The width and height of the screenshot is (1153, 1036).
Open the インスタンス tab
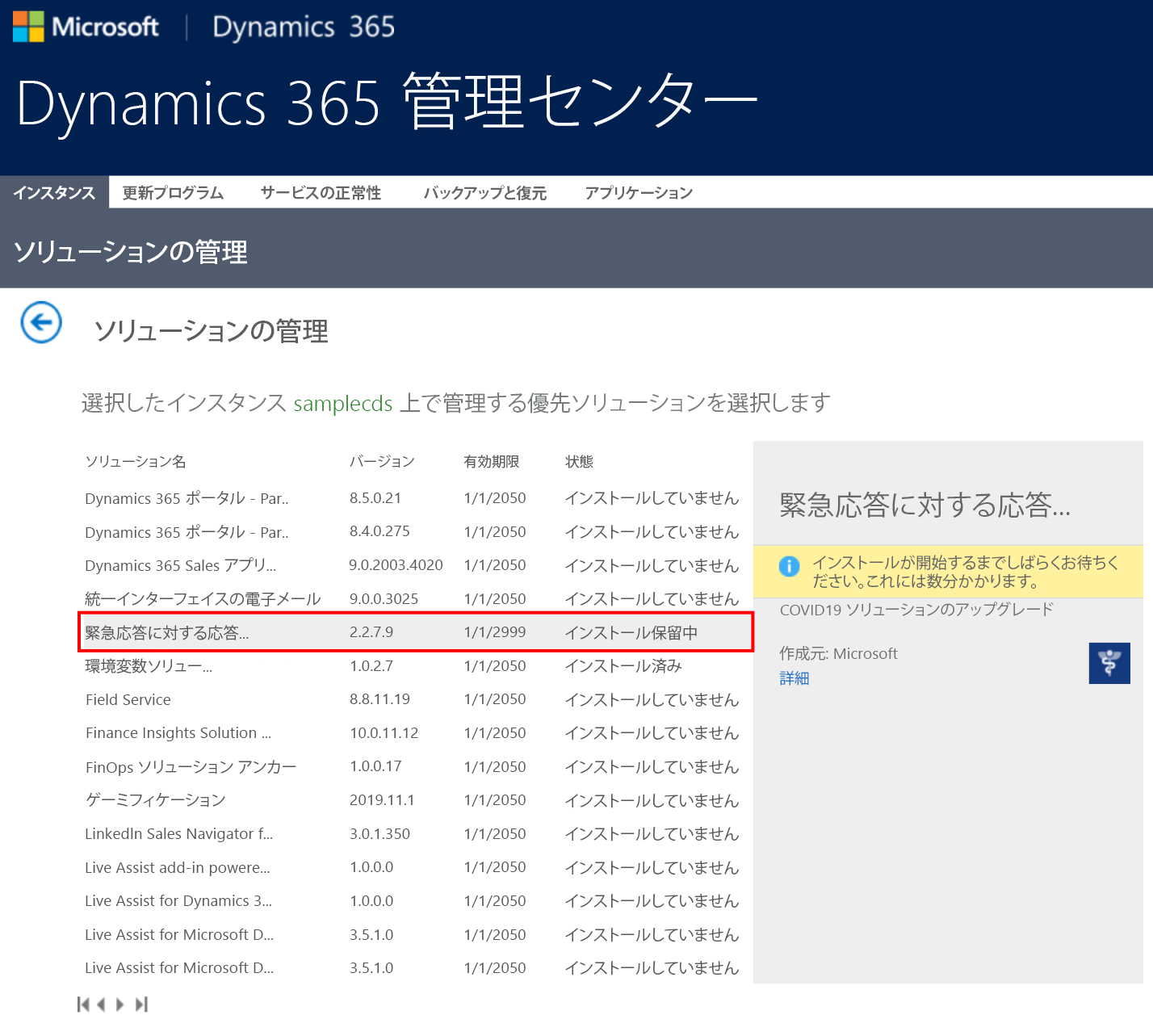coord(54,192)
